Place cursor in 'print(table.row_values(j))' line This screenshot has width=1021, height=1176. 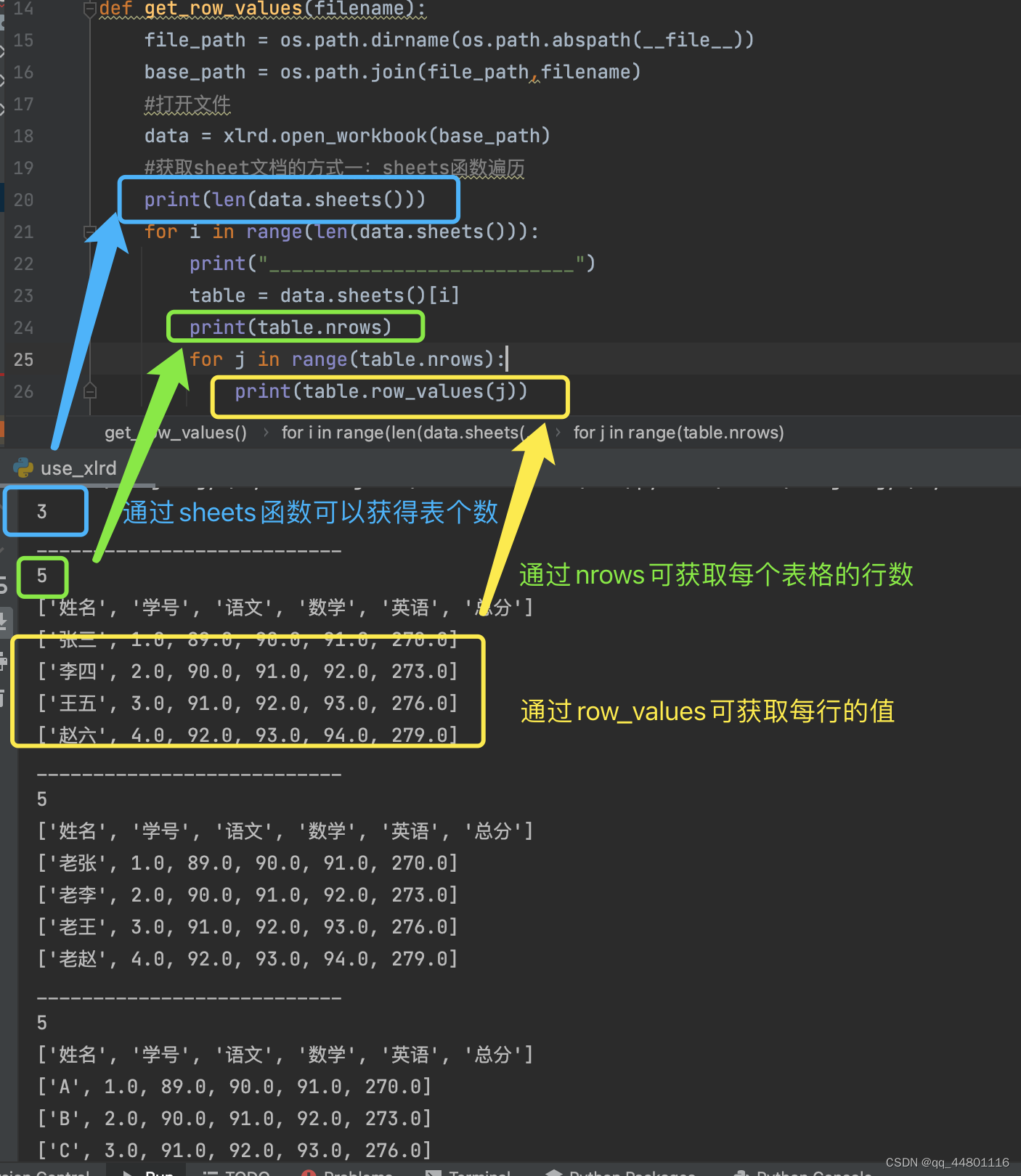(x=381, y=391)
